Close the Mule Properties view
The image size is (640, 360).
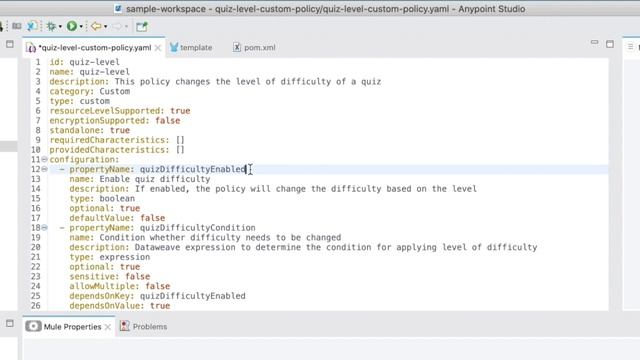click(x=108, y=327)
